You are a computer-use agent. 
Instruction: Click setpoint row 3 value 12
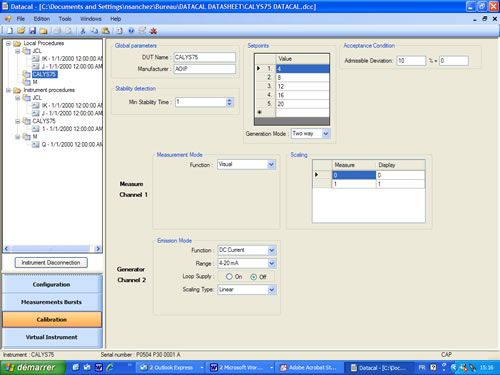point(303,86)
